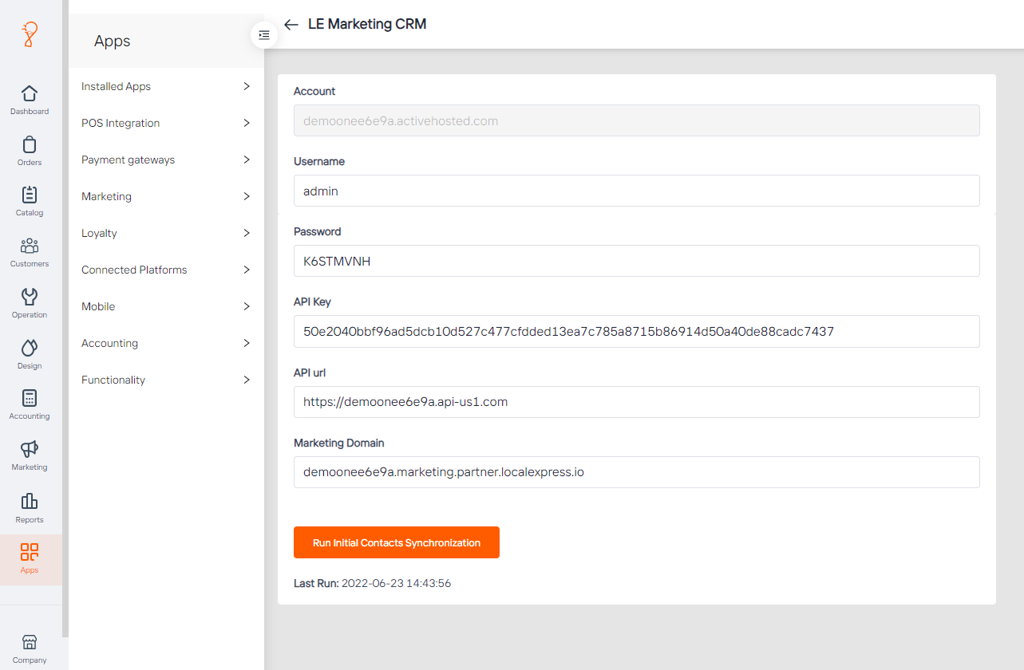
Task: Expand Connected Platforms chevron
Action: pos(246,269)
